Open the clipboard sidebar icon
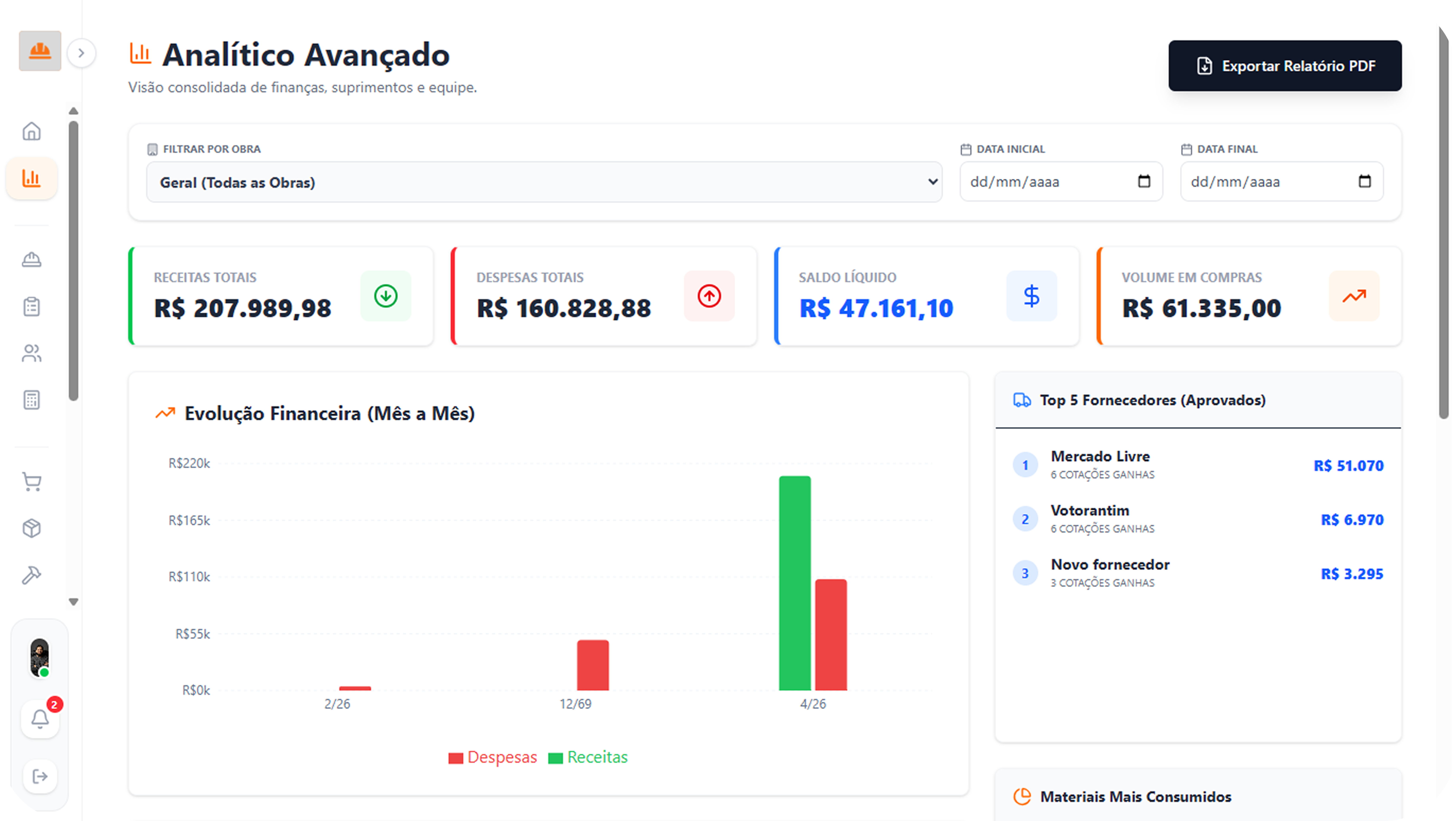1456x821 pixels. click(x=32, y=306)
